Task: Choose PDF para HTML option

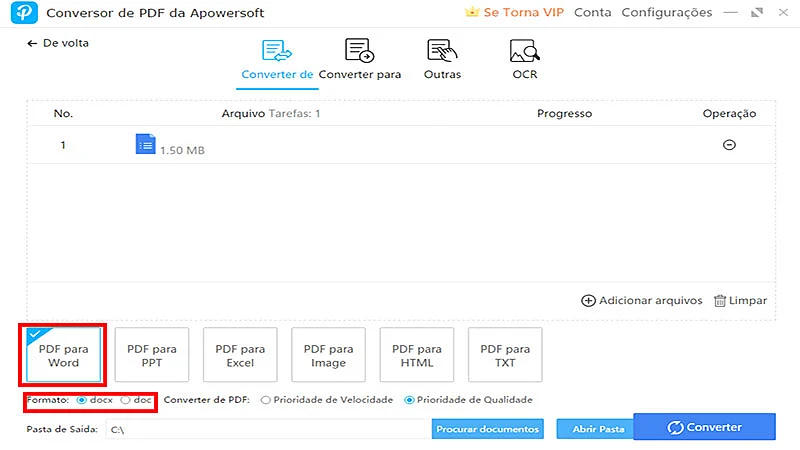Action: click(x=416, y=355)
